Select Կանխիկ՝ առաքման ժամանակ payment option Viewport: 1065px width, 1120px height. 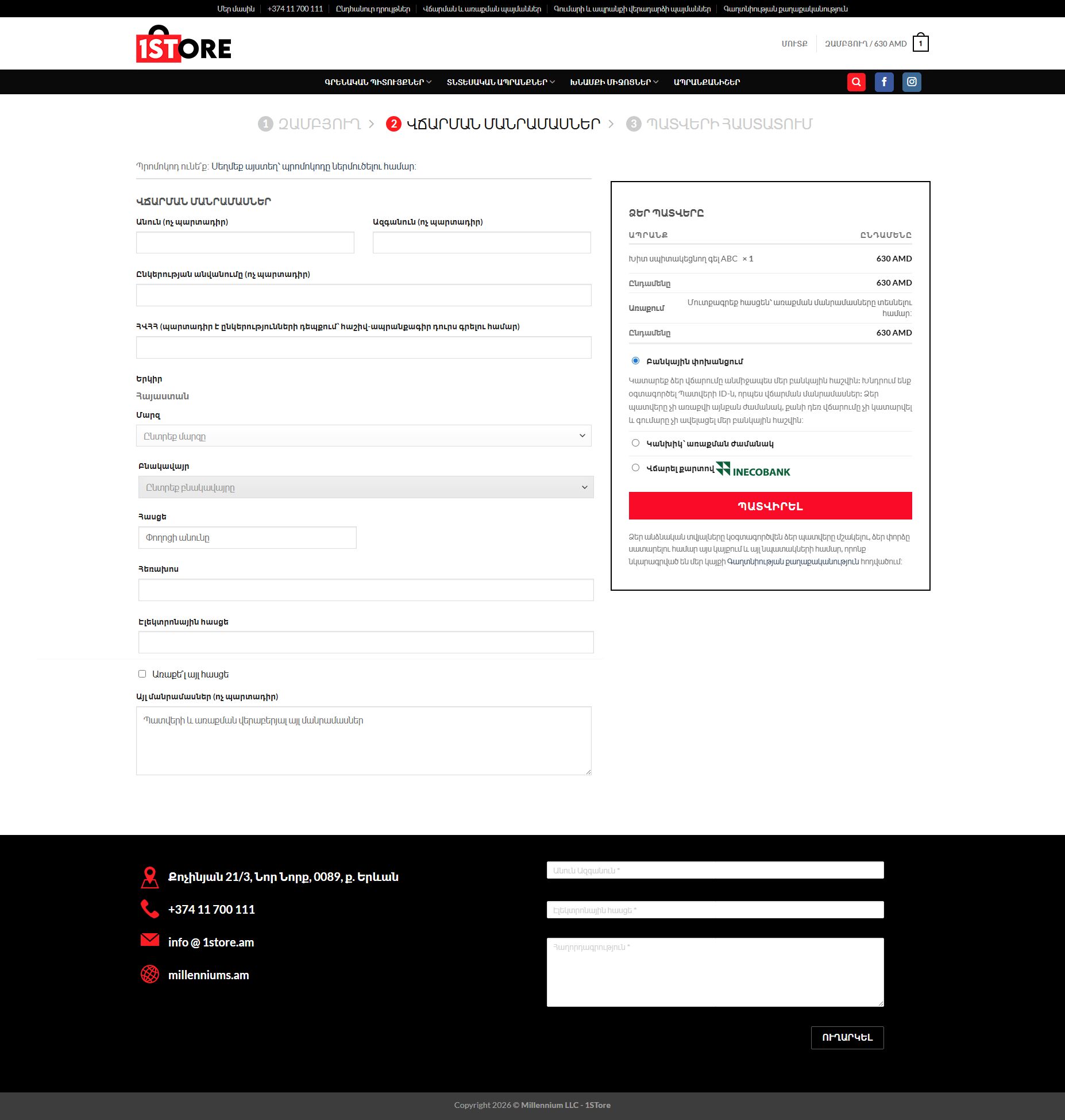pos(635,443)
